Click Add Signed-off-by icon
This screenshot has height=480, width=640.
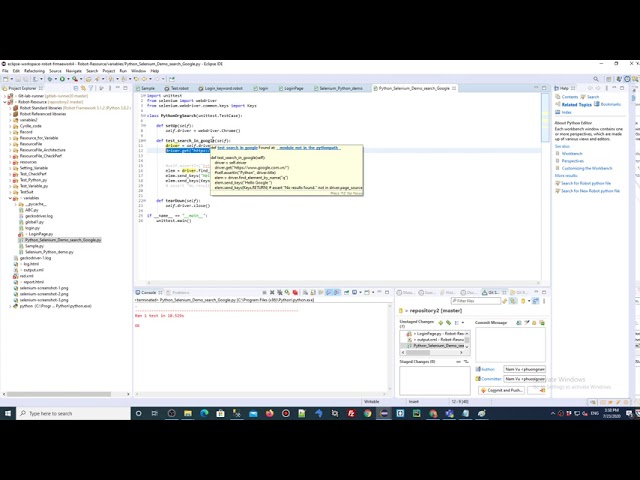(527, 323)
